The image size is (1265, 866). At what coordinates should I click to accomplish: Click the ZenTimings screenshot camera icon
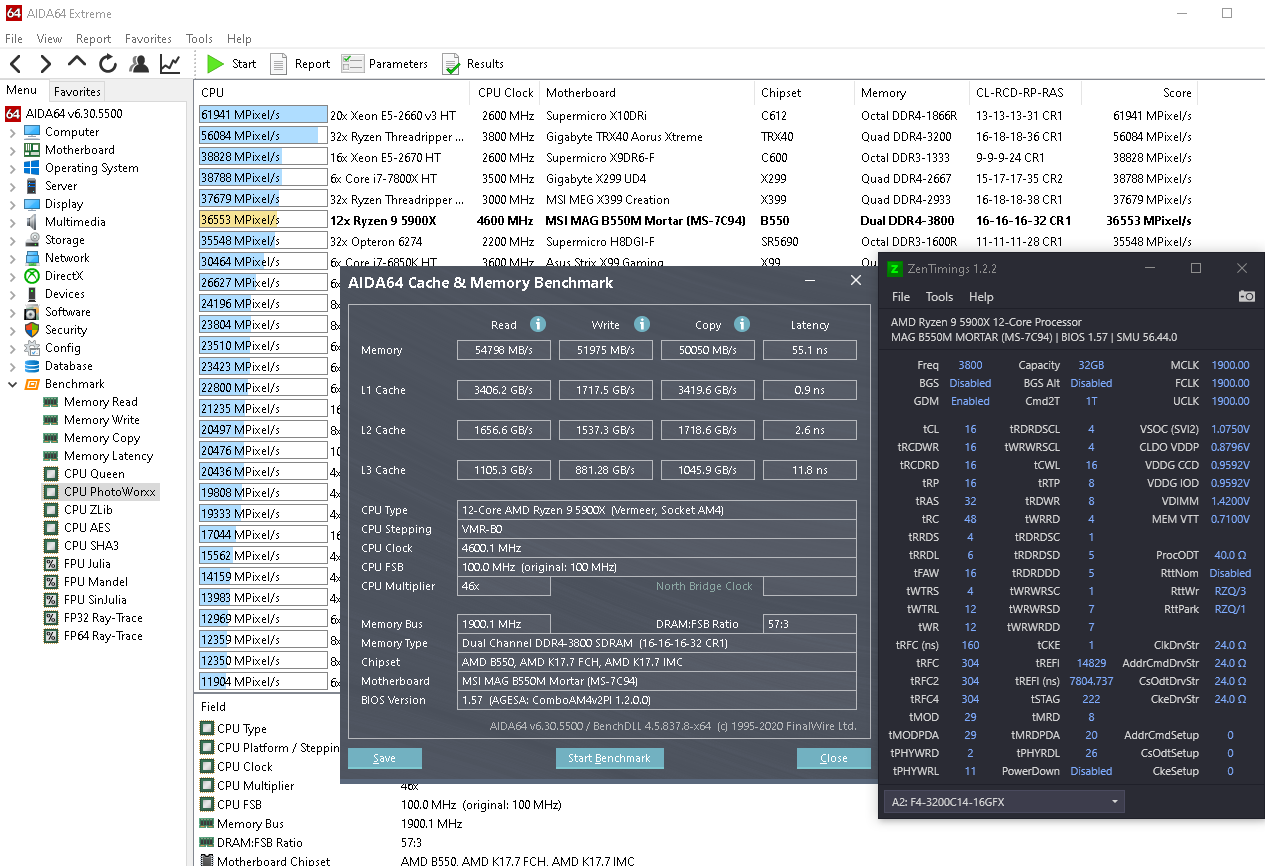coord(1246,296)
